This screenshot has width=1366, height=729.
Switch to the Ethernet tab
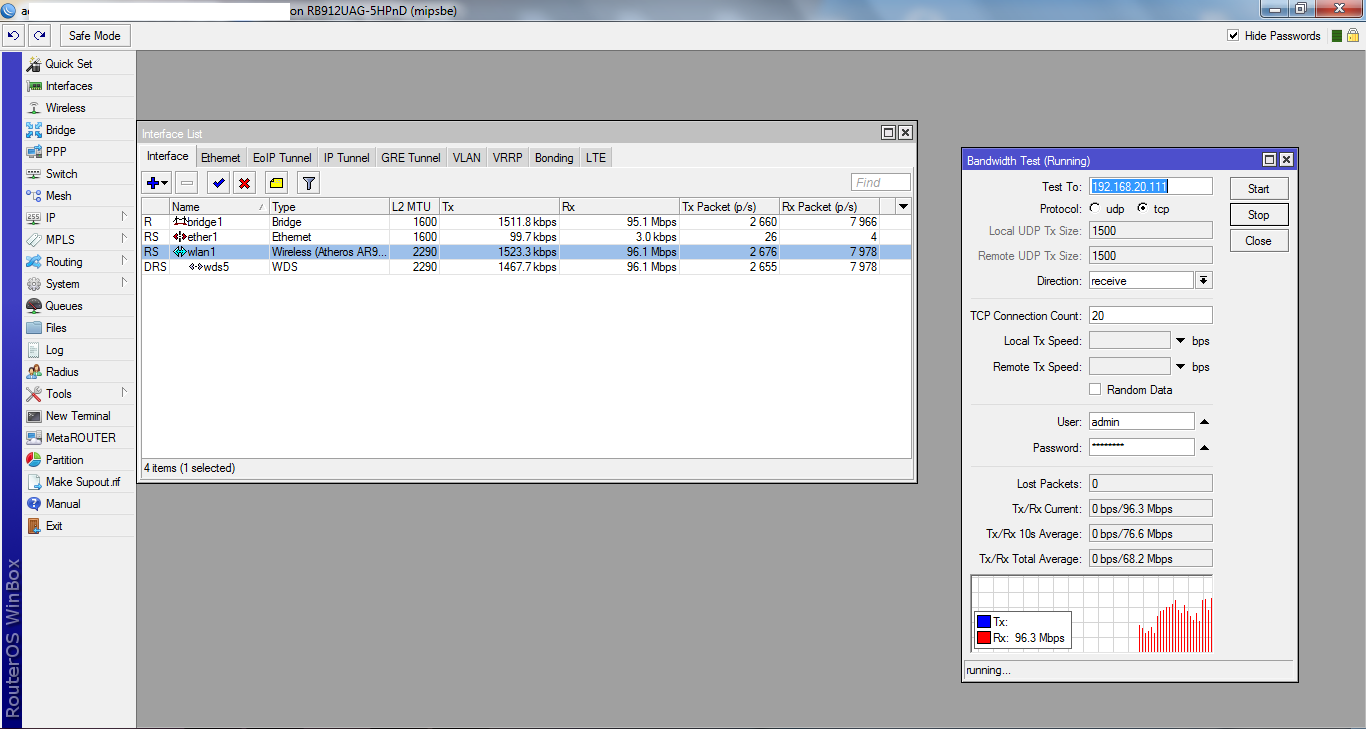pos(221,158)
